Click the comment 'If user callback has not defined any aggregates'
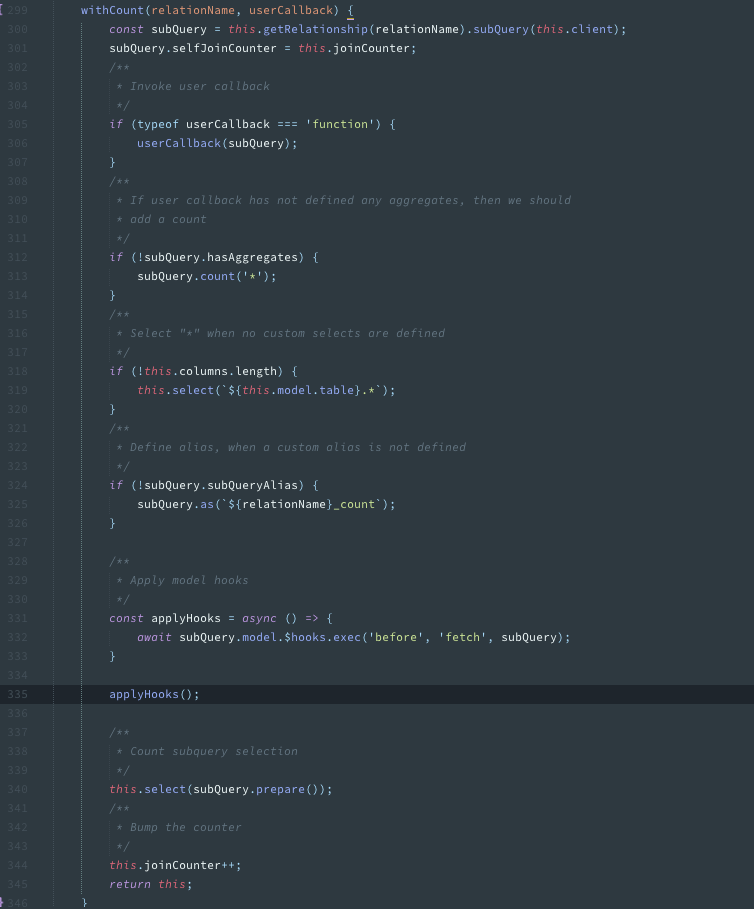754x909 pixels. (298, 201)
